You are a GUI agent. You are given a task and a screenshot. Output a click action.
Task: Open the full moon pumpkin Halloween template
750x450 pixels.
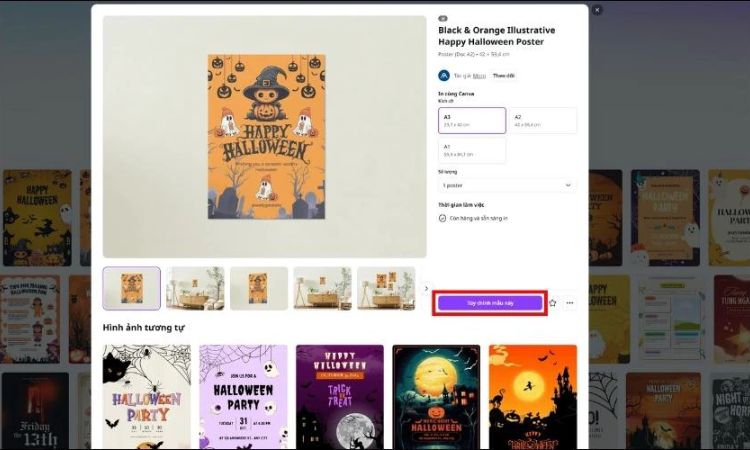tap(436, 396)
